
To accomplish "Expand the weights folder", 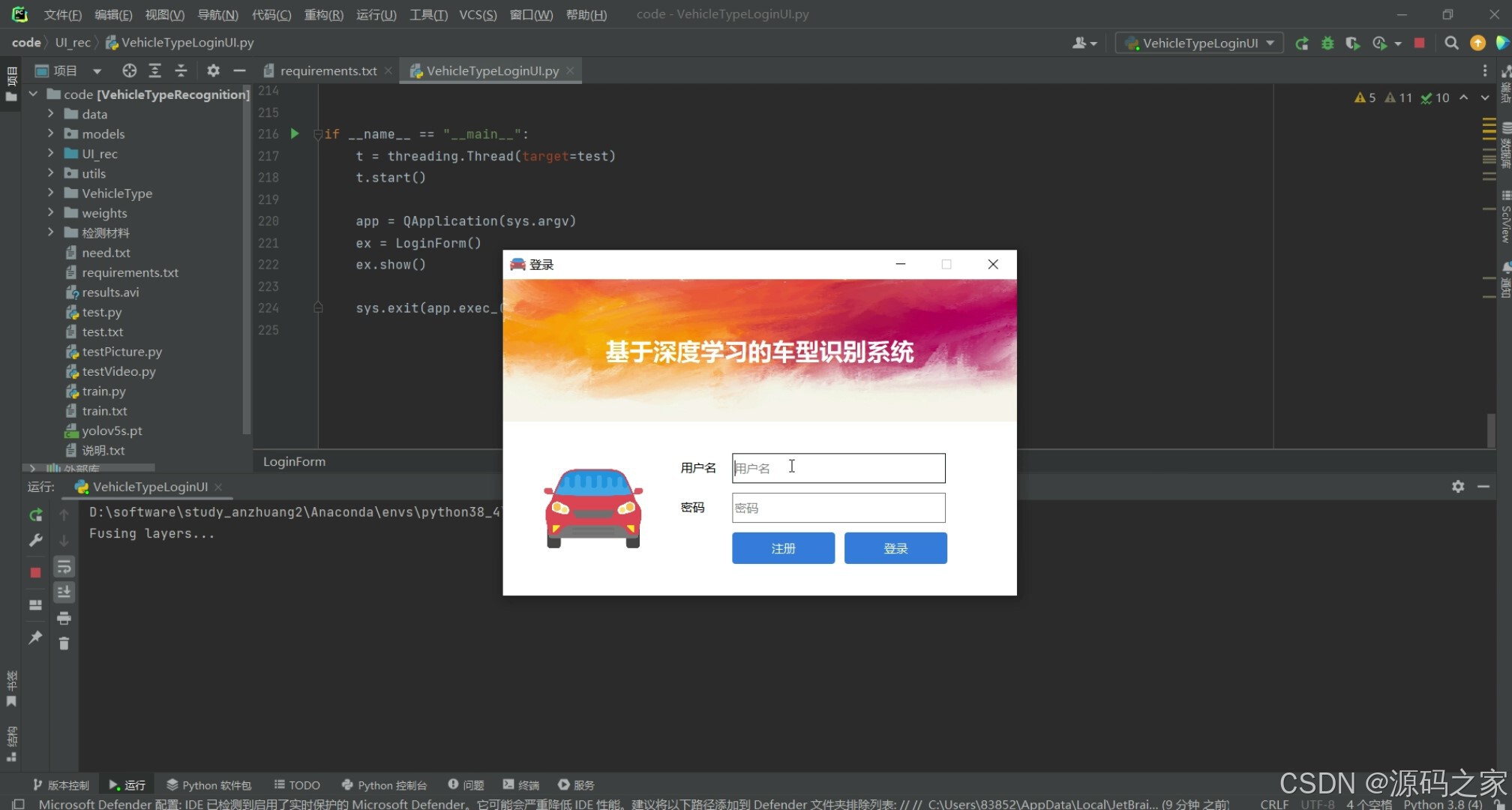I will pyautogui.click(x=50, y=213).
